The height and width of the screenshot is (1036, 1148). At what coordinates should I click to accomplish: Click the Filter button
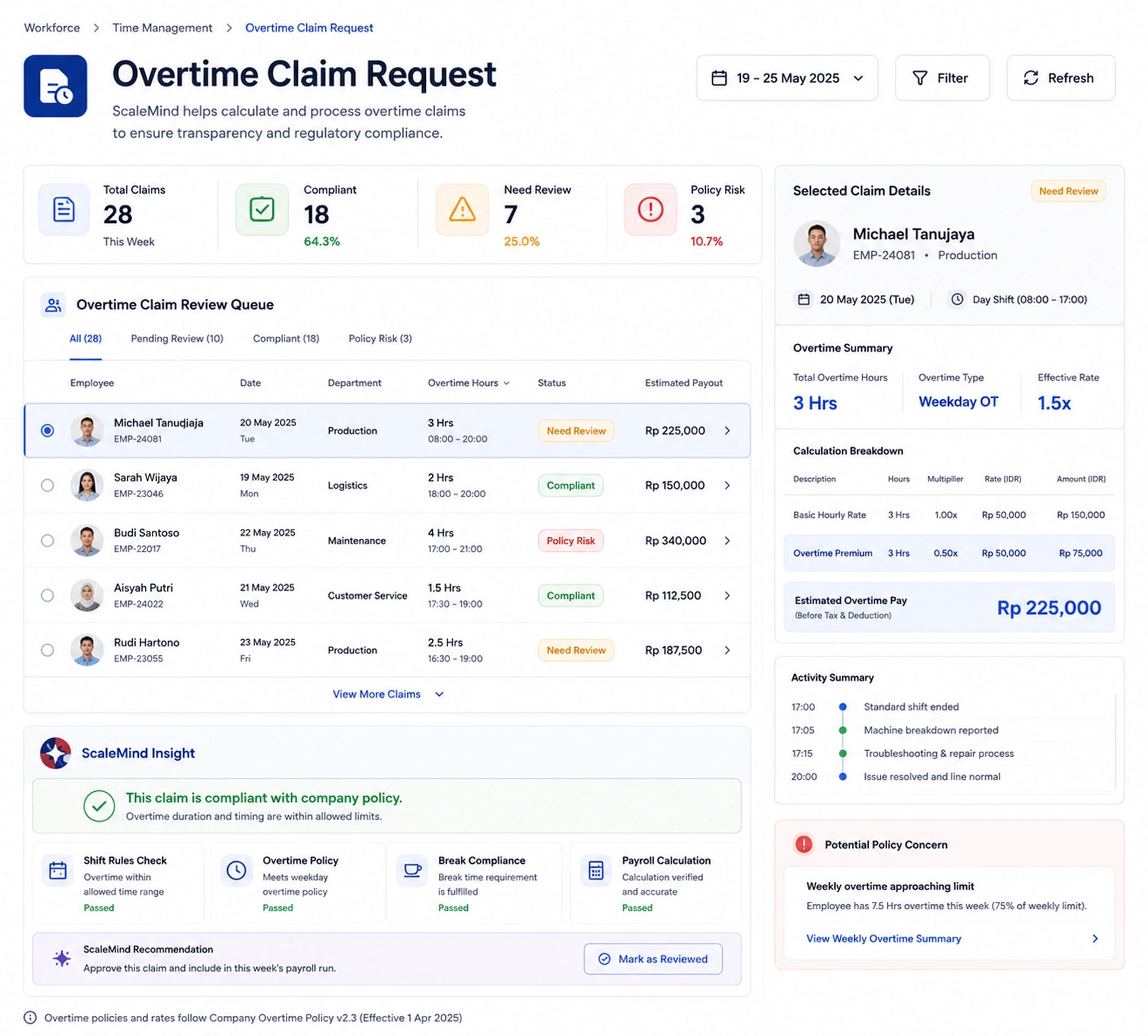(x=942, y=78)
